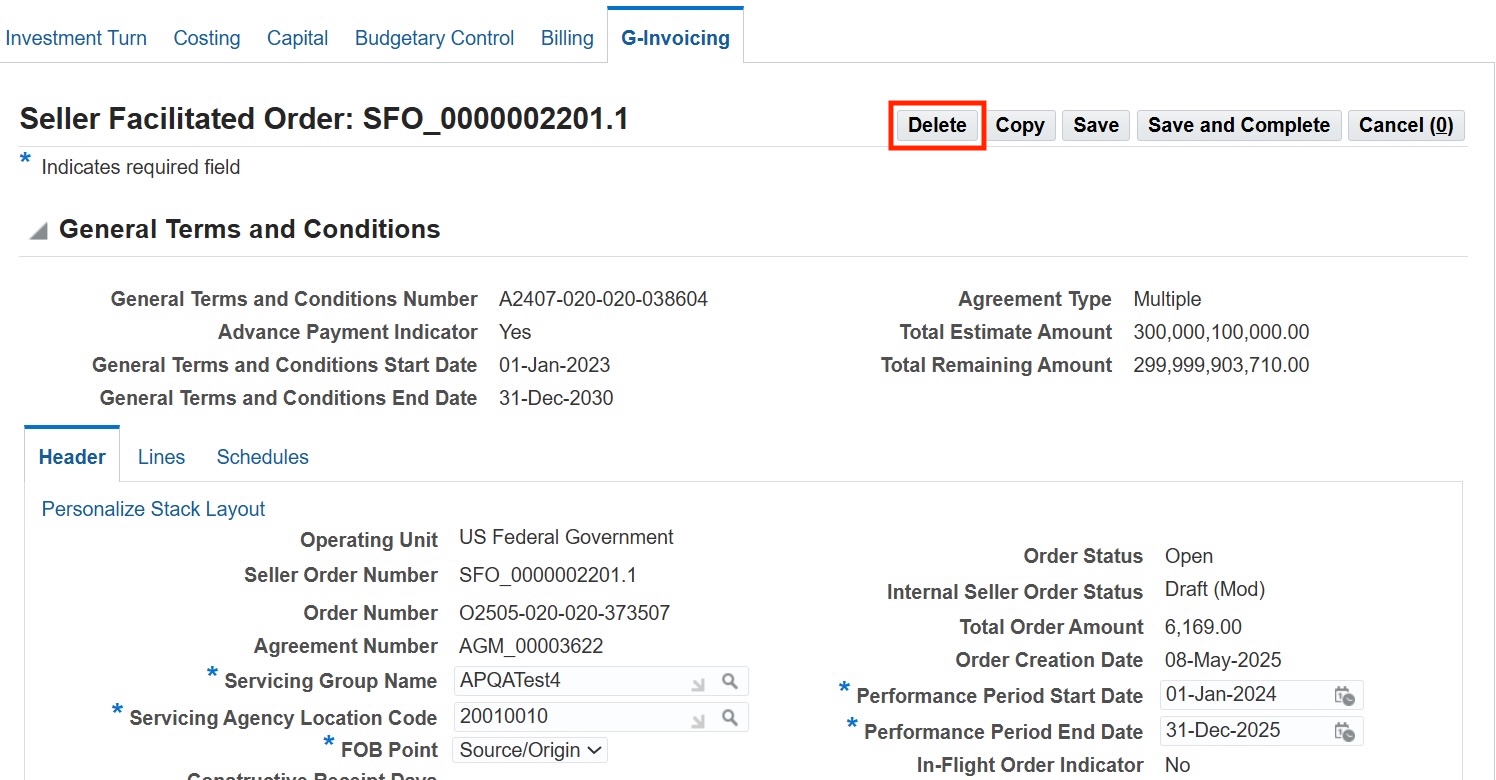This screenshot has height=780, width=1496.
Task: Open search for Servicing Agency Location Code
Action: pos(730,717)
